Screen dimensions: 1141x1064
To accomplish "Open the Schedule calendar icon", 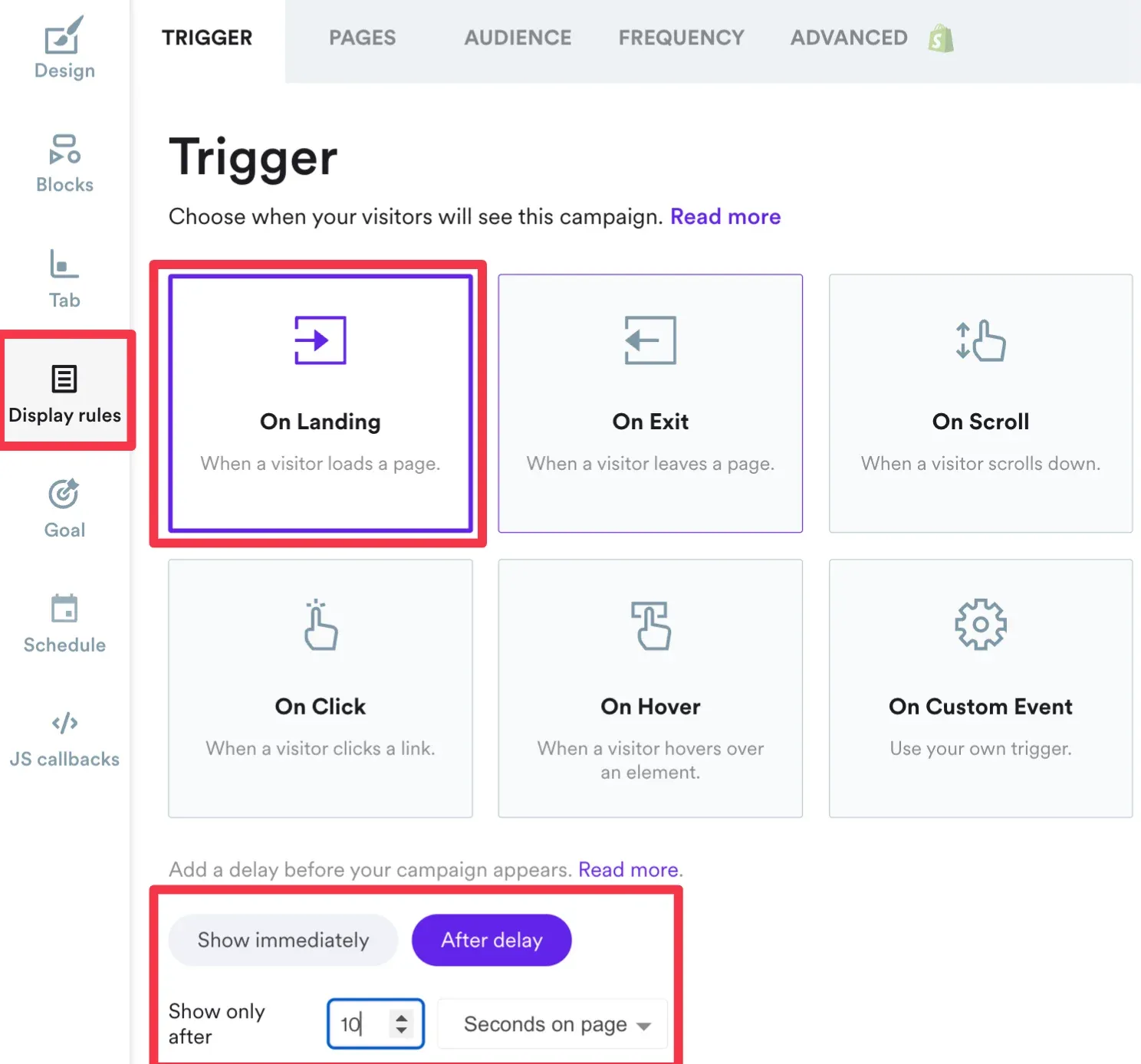I will pyautogui.click(x=64, y=609).
